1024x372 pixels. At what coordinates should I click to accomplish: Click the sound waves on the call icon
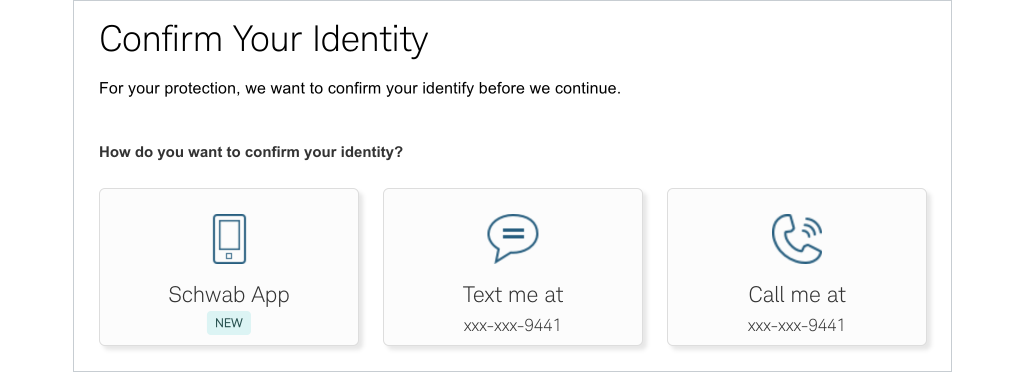tap(810, 227)
